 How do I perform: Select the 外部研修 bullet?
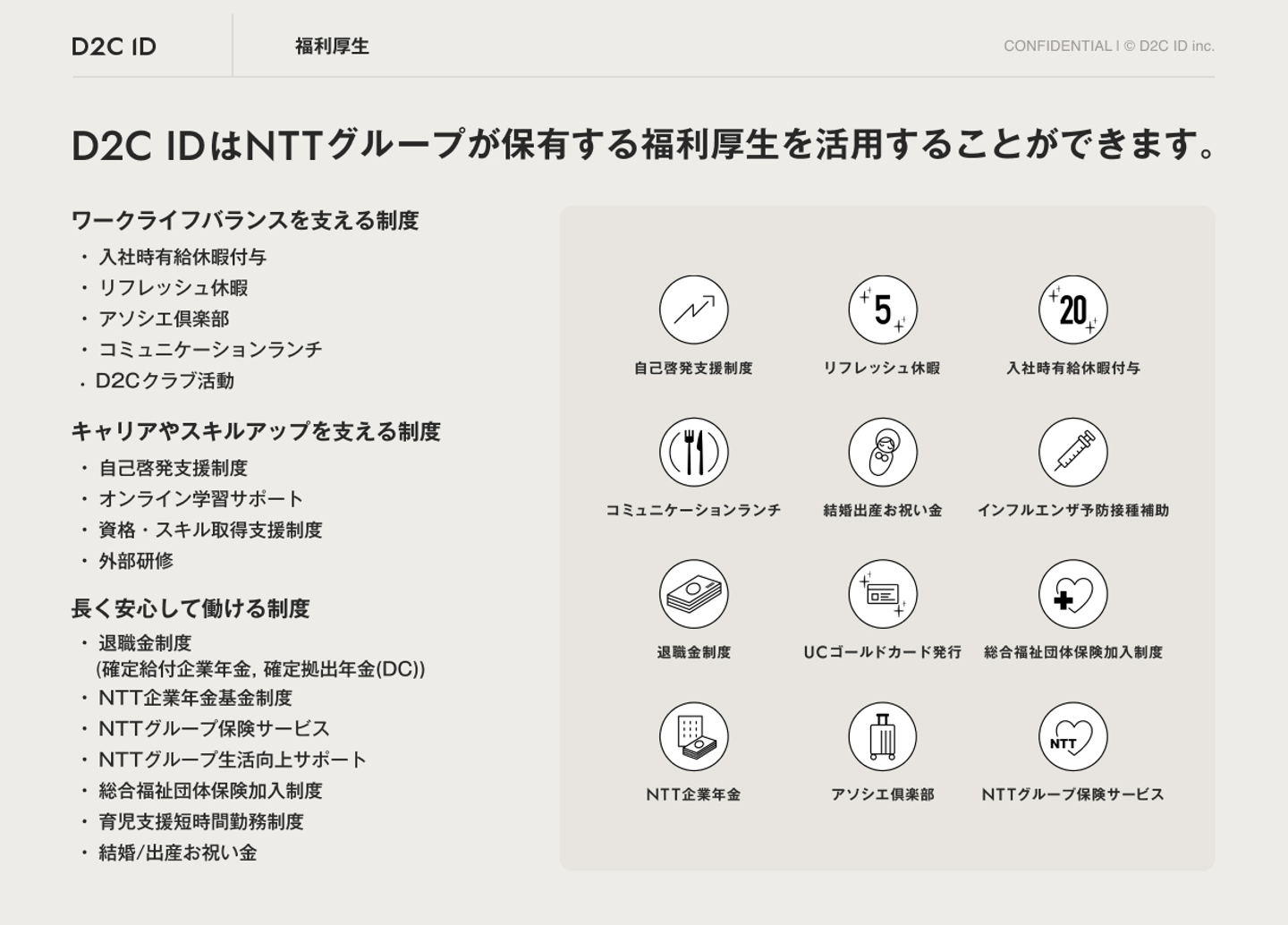(136, 561)
